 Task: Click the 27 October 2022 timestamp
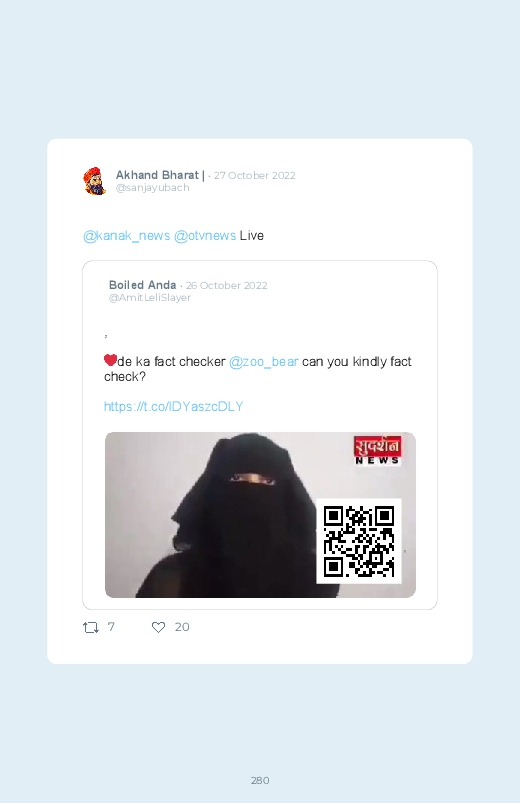tap(255, 176)
